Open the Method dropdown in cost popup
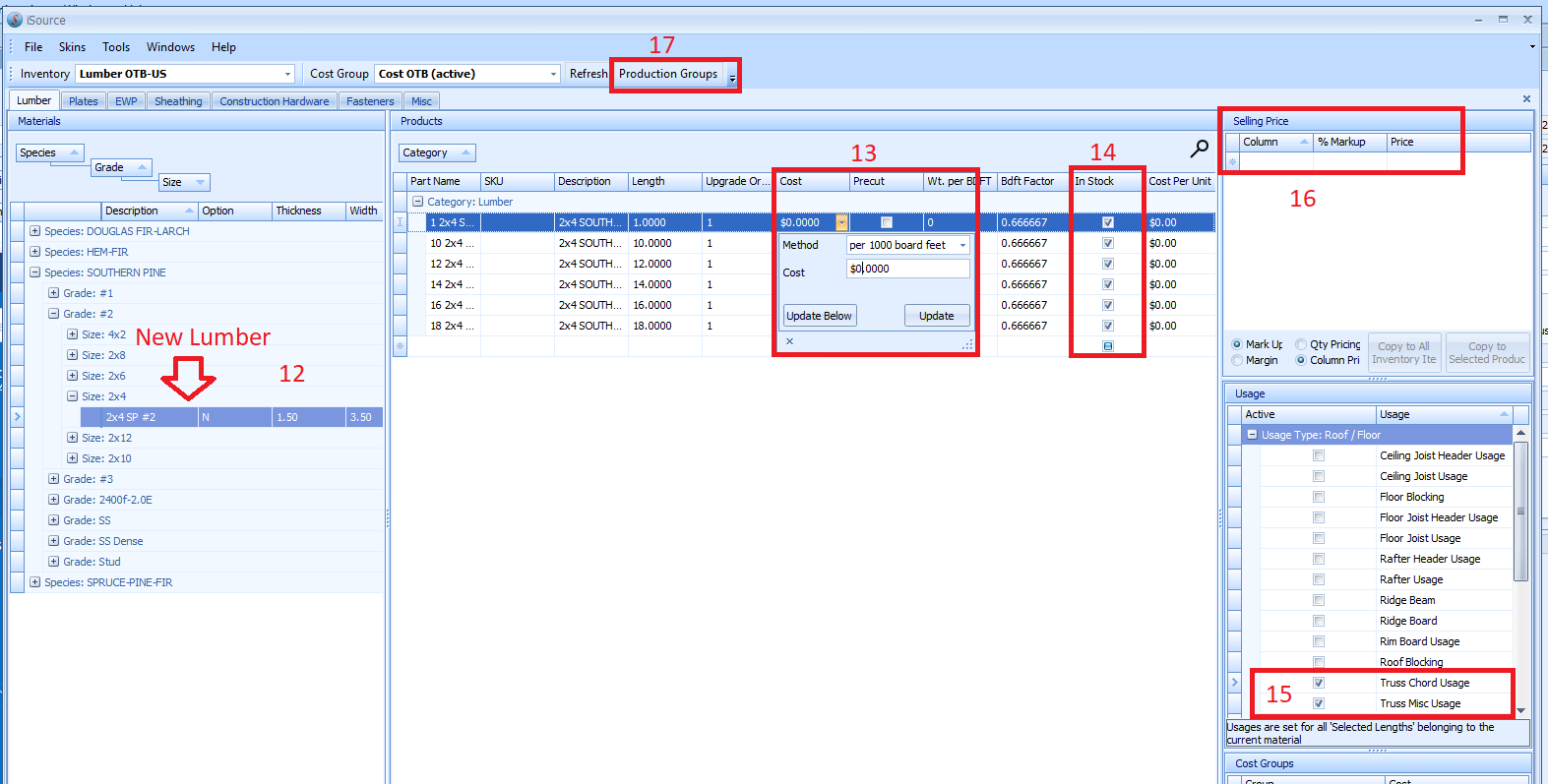Image resolution: width=1548 pixels, height=784 pixels. (961, 245)
